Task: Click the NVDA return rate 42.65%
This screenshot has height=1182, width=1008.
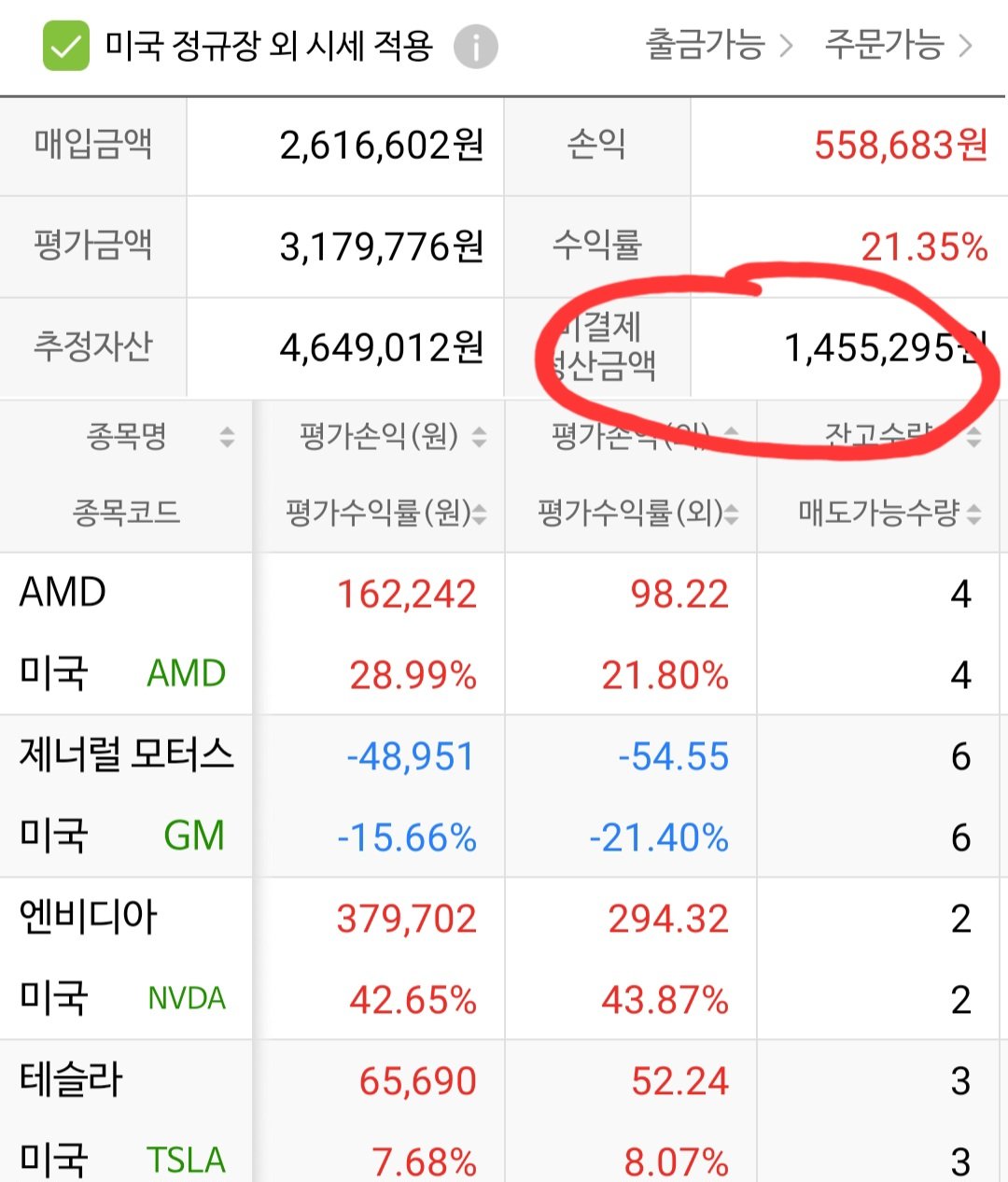Action: (413, 1000)
